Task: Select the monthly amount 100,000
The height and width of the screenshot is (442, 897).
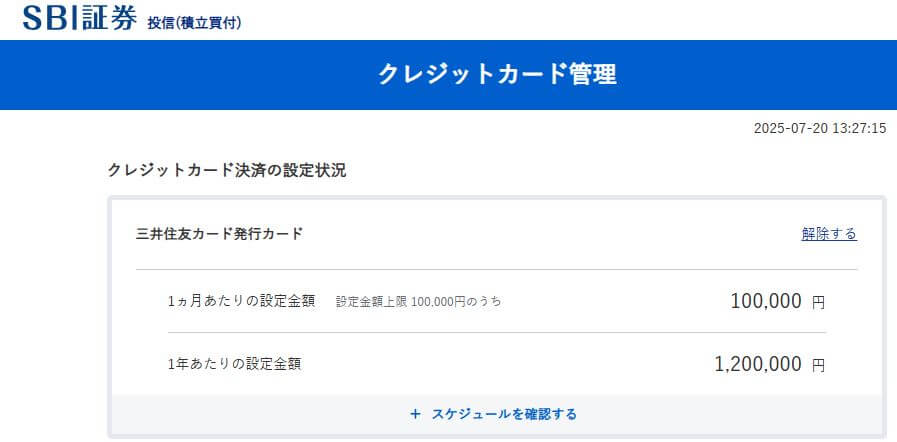Action: pyautogui.click(x=766, y=301)
